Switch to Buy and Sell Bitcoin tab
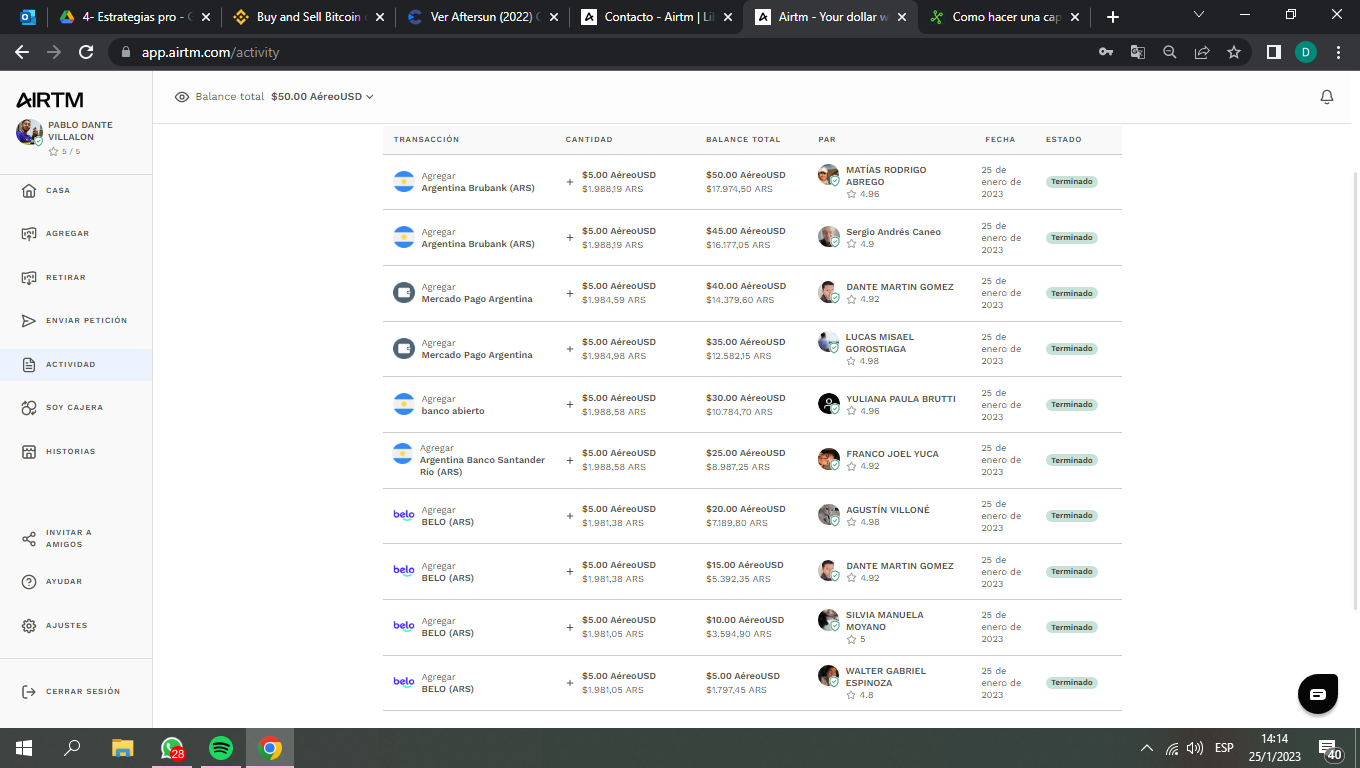Image resolution: width=1360 pixels, height=768 pixels. coord(307,17)
